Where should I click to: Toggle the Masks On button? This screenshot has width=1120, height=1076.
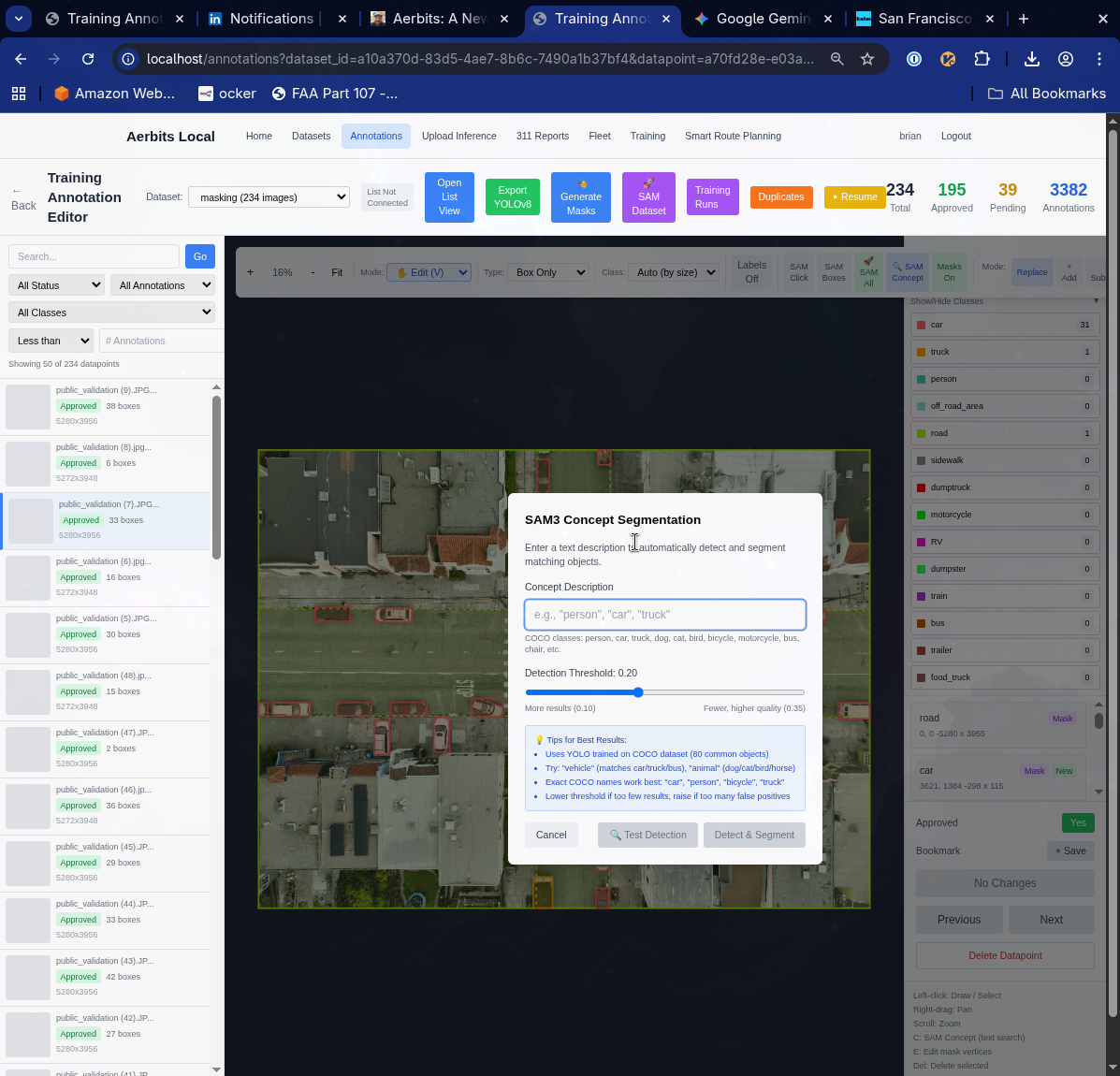[x=949, y=272]
